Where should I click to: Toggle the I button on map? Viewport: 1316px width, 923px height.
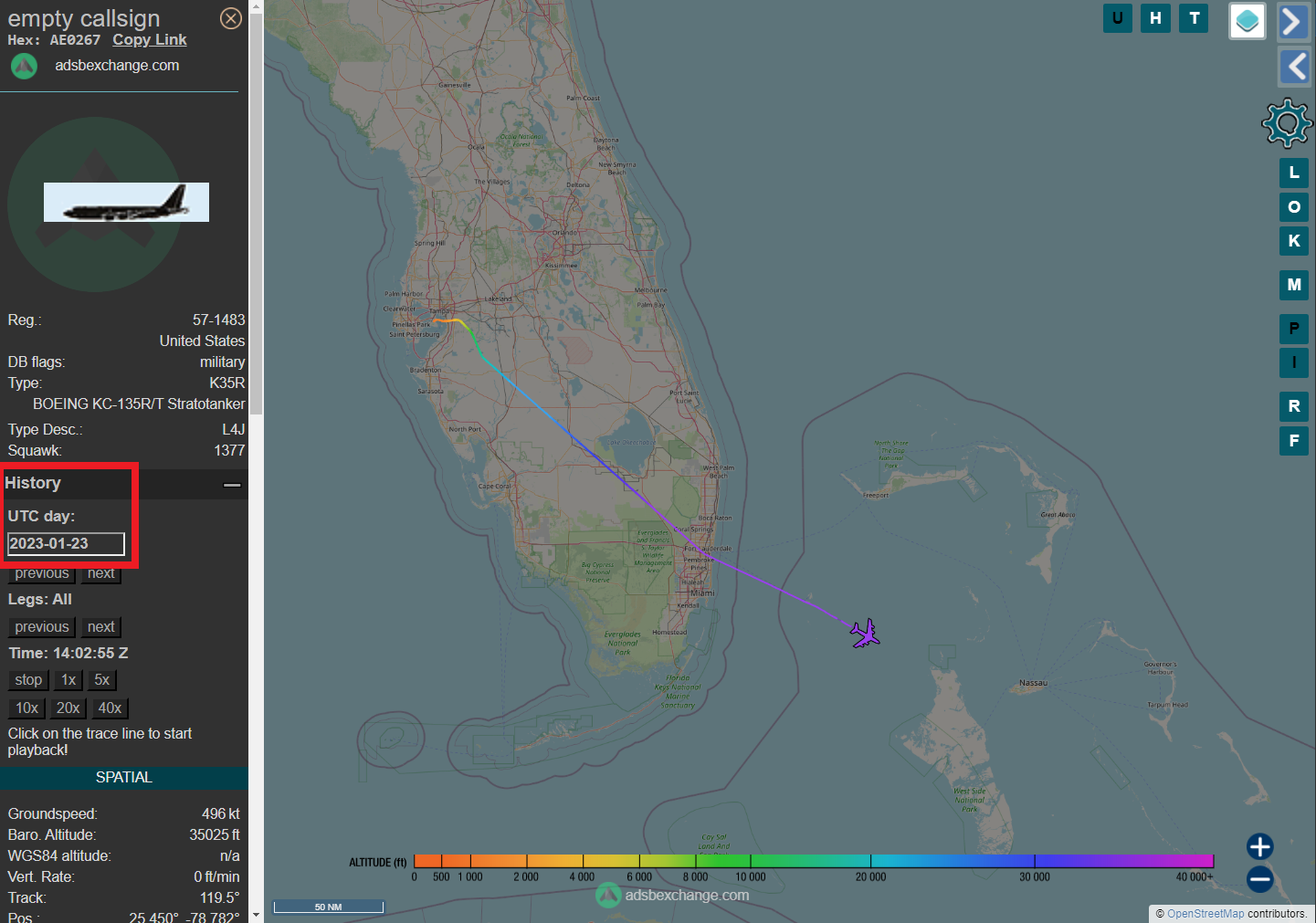1294,362
